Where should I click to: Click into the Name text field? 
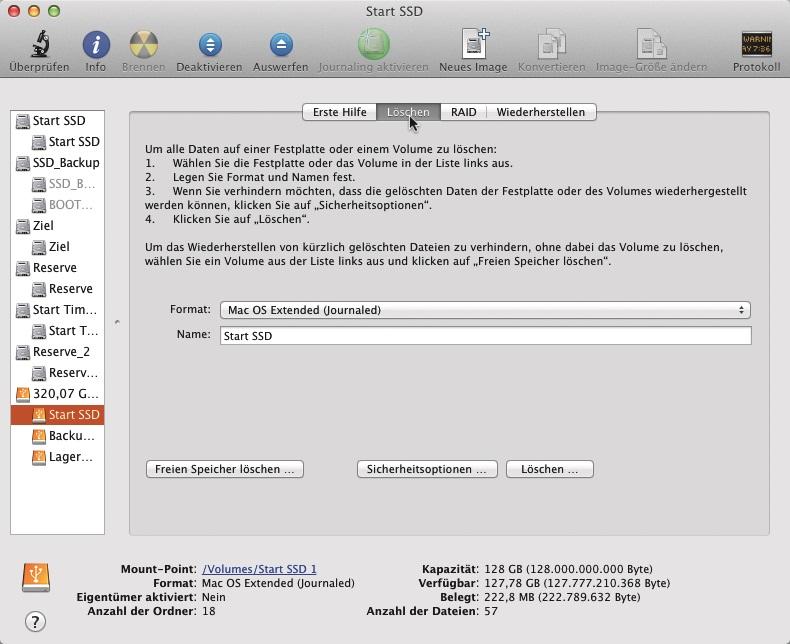click(486, 336)
